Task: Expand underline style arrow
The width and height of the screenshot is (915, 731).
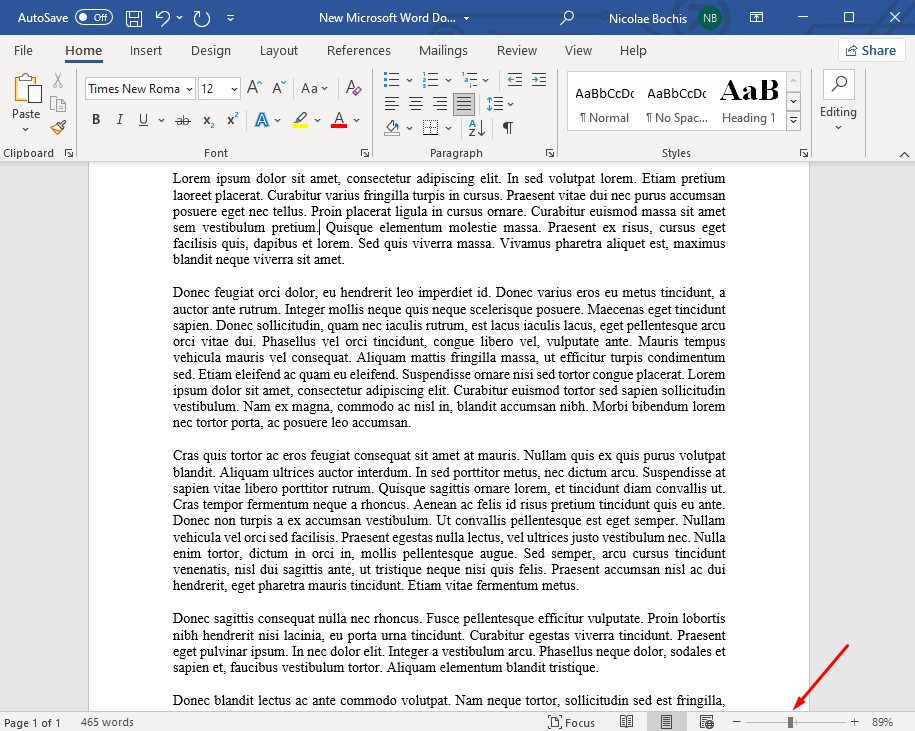Action: (161, 120)
